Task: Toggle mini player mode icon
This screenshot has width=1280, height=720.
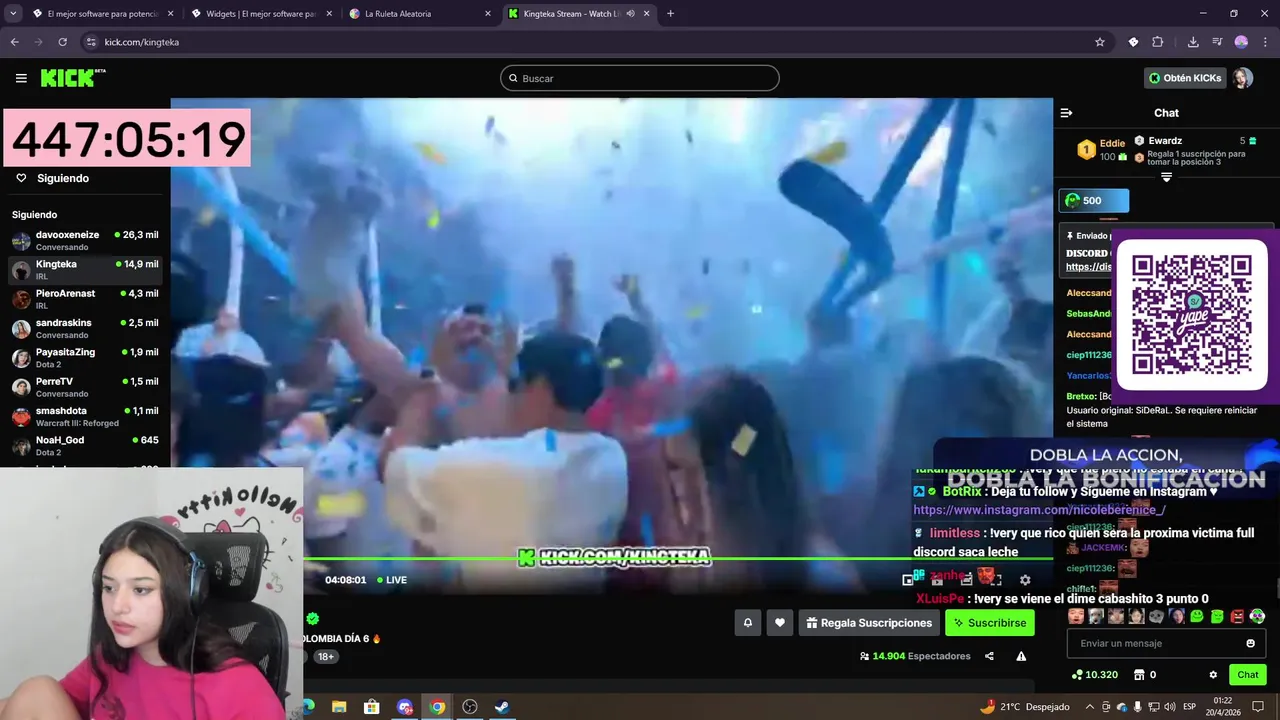Action: pos(908,580)
